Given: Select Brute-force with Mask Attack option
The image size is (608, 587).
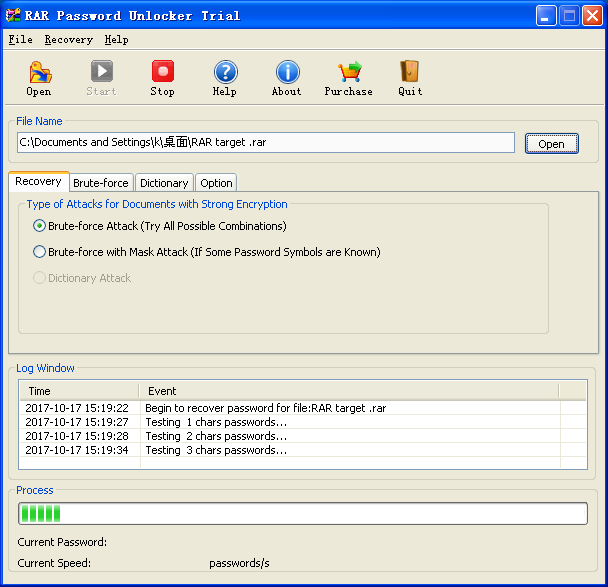Looking at the screenshot, I should [39, 252].
